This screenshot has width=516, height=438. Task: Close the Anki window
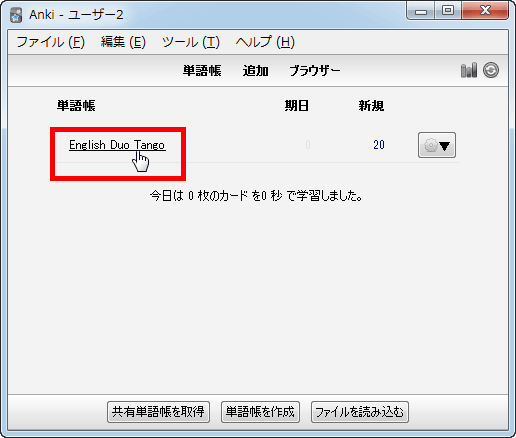click(485, 11)
